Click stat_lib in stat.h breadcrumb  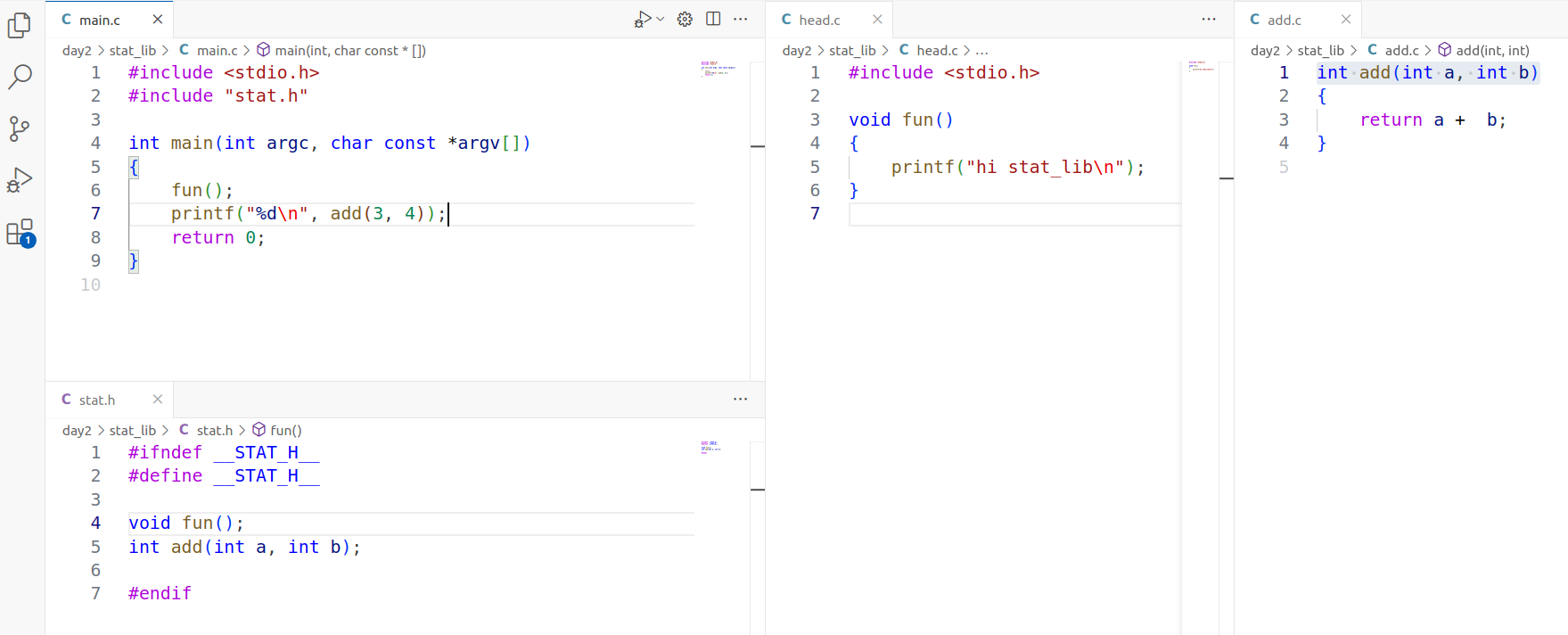point(133,431)
